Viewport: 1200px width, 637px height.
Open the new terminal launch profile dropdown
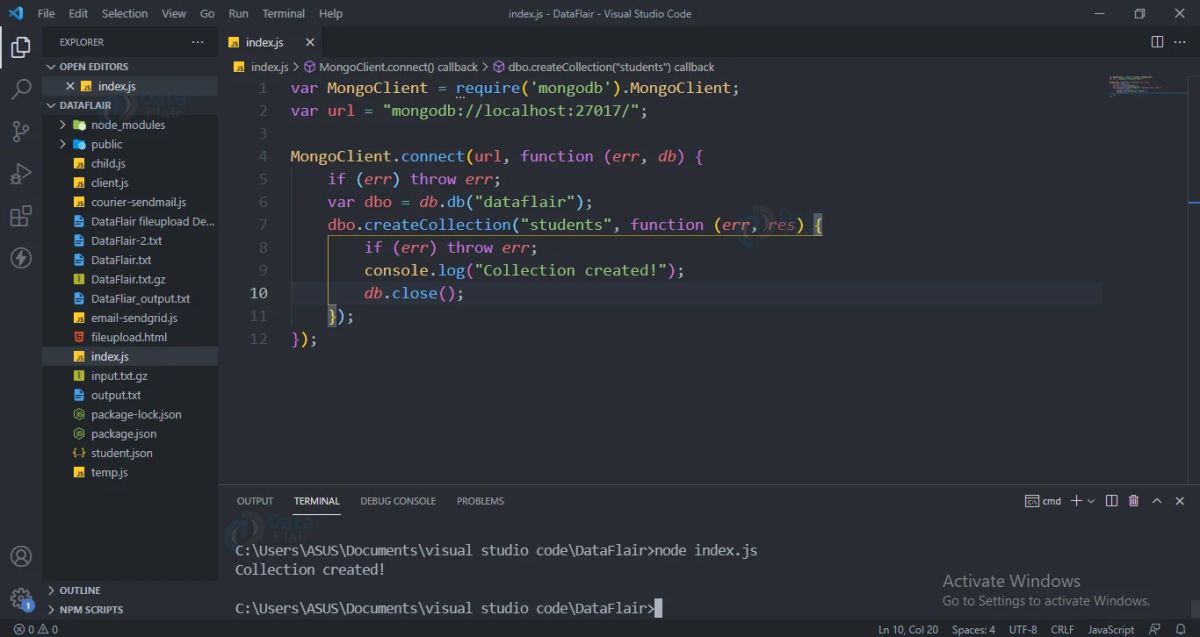pyautogui.click(x=1091, y=501)
